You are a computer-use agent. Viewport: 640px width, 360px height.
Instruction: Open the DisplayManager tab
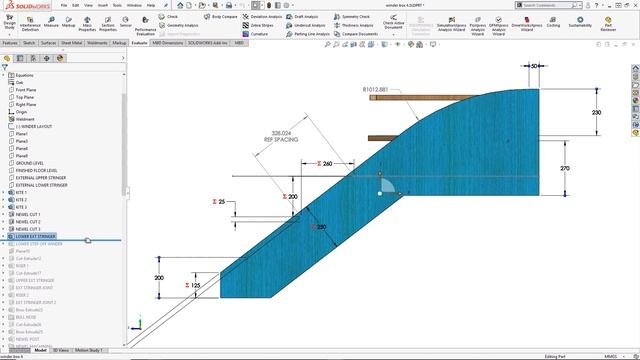click(60, 58)
